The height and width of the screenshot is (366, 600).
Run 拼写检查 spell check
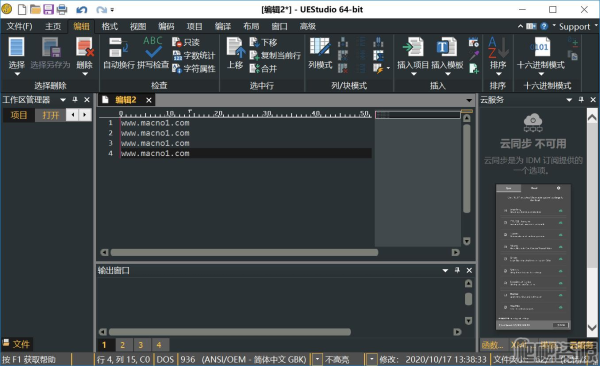coord(153,53)
